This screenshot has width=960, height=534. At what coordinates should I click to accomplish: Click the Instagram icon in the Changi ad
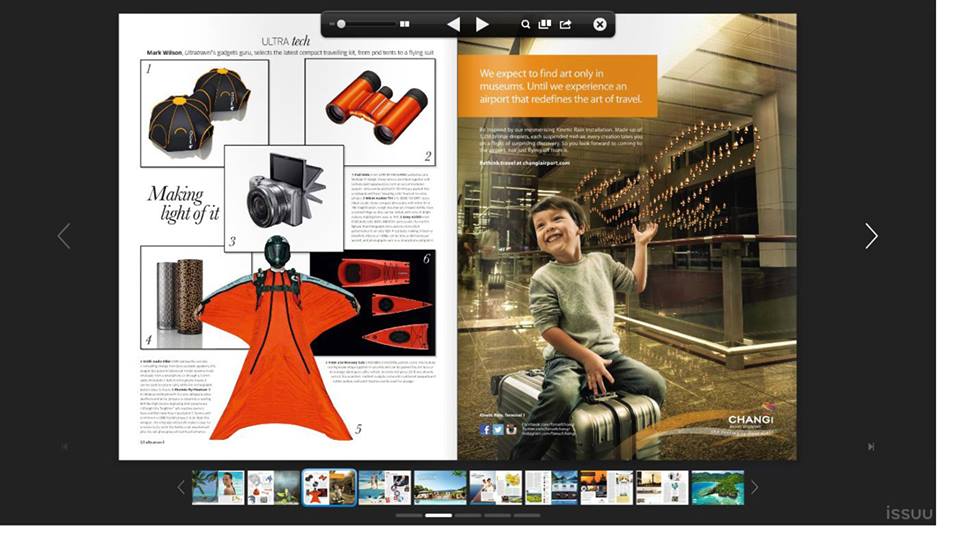pyautogui.click(x=511, y=429)
